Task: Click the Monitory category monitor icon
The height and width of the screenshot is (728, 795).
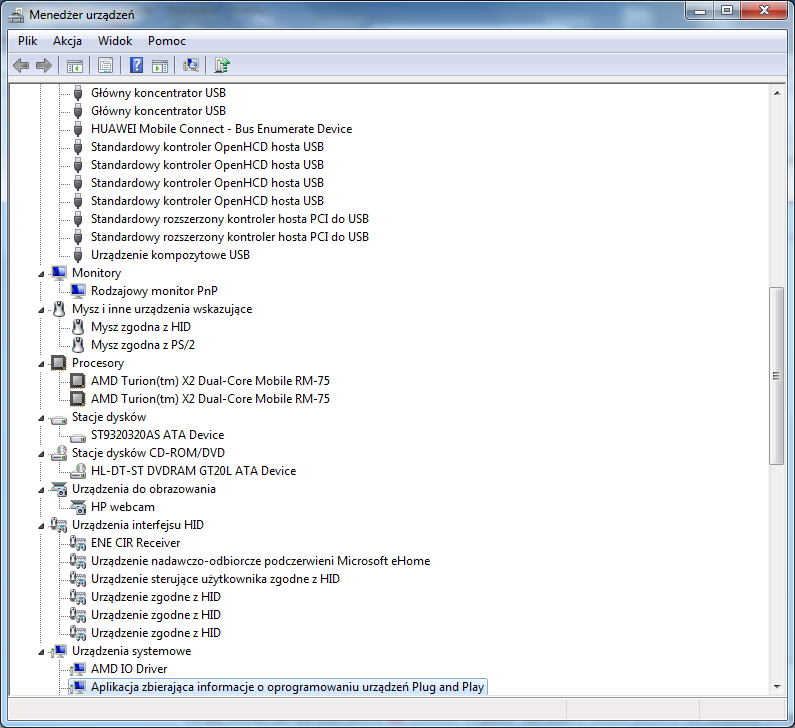Action: pos(59,273)
